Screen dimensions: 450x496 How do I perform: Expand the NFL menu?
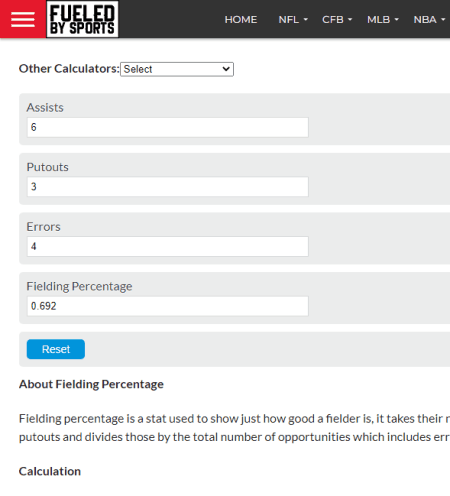293,20
